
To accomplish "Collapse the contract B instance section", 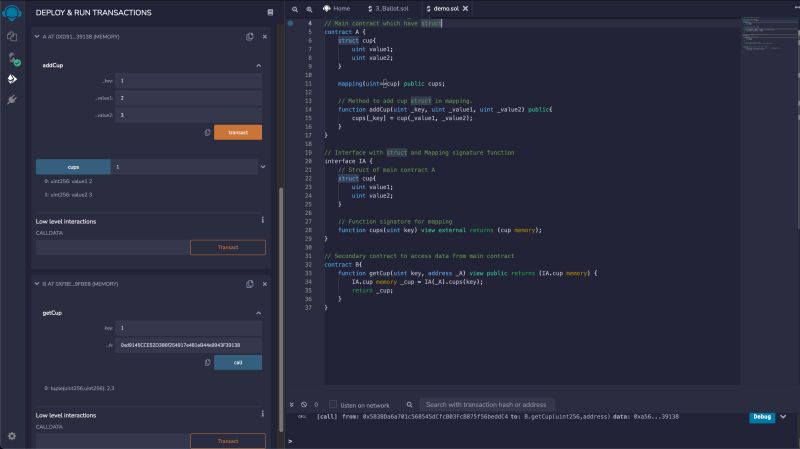I will [x=37, y=284].
